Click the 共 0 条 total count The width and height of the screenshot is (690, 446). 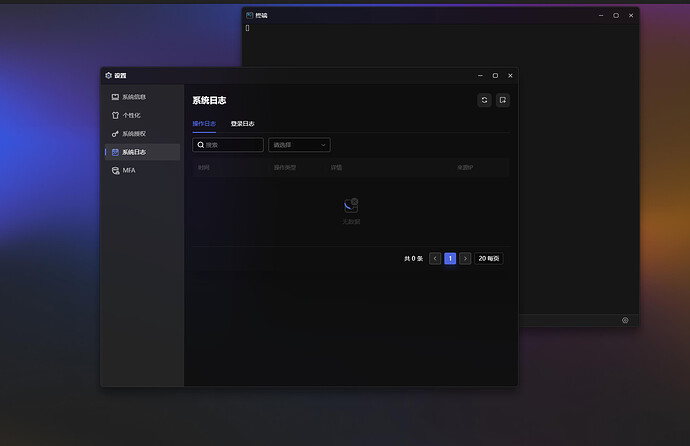click(x=413, y=259)
